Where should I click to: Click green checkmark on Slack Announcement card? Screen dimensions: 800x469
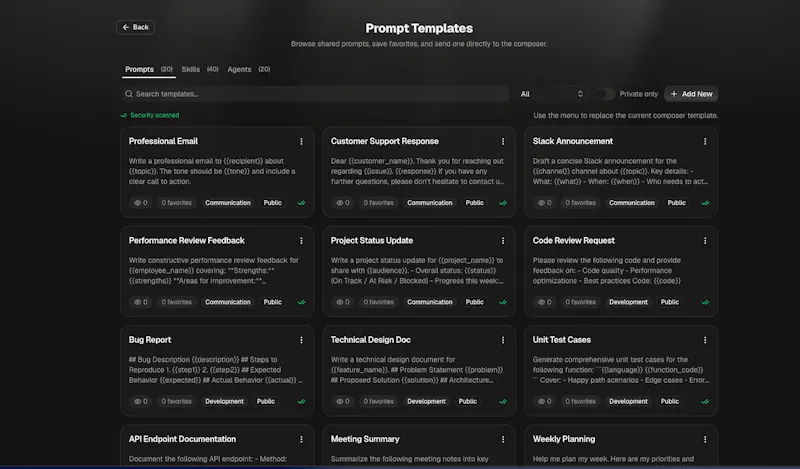pyautogui.click(x=705, y=203)
